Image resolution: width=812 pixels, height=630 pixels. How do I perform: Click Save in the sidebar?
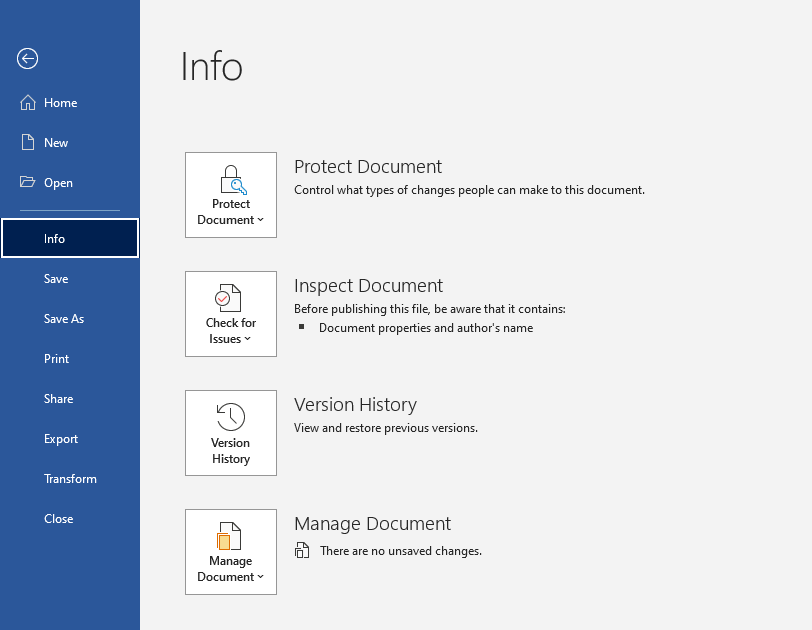pyautogui.click(x=55, y=278)
